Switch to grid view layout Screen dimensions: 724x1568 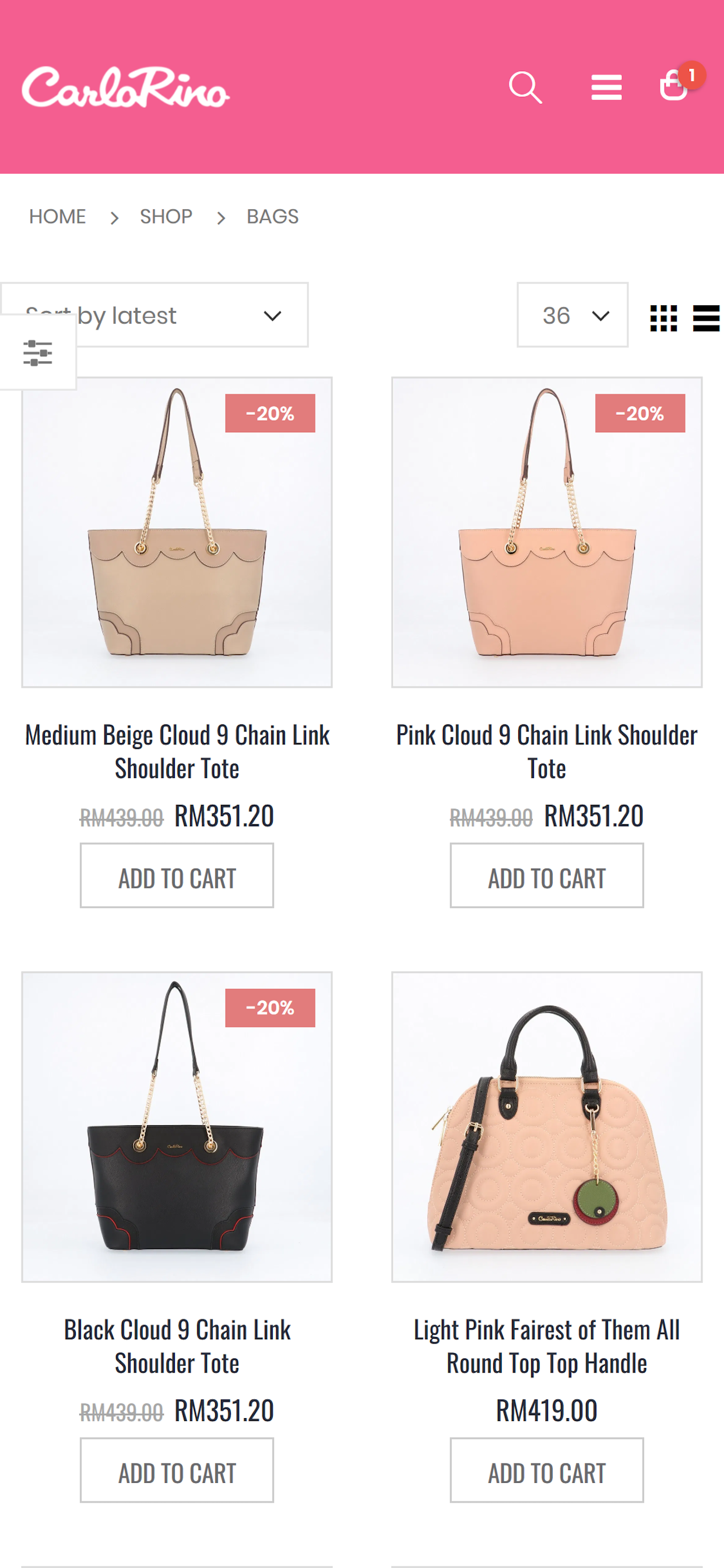coord(663,318)
